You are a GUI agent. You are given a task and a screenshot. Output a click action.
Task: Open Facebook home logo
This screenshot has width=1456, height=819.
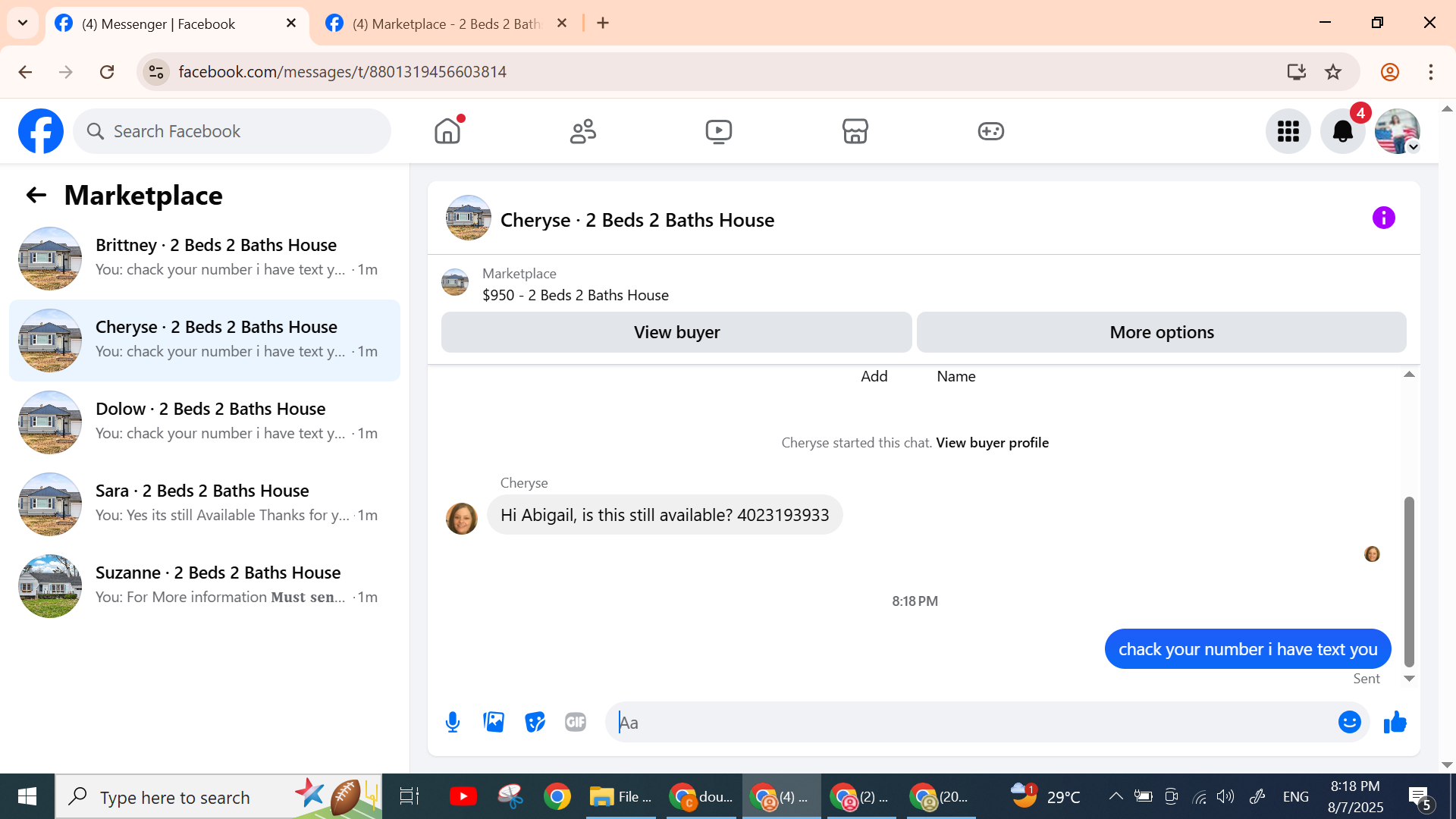point(41,131)
